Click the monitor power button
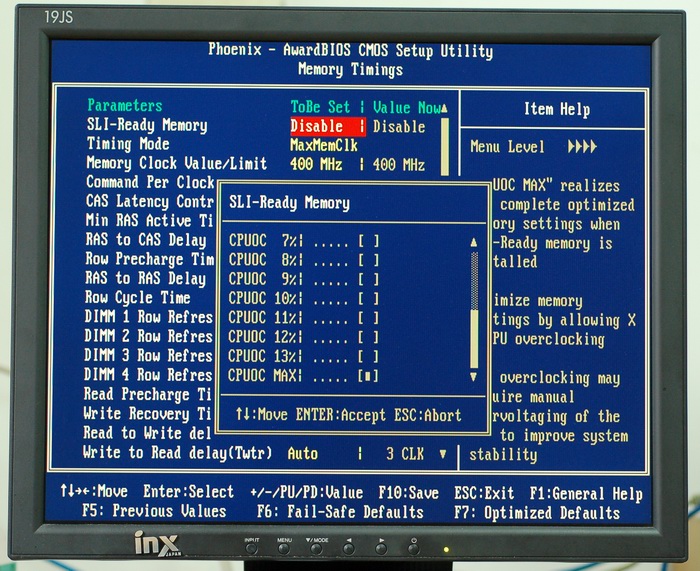Screen dimensions: 700x571 tap(413, 549)
